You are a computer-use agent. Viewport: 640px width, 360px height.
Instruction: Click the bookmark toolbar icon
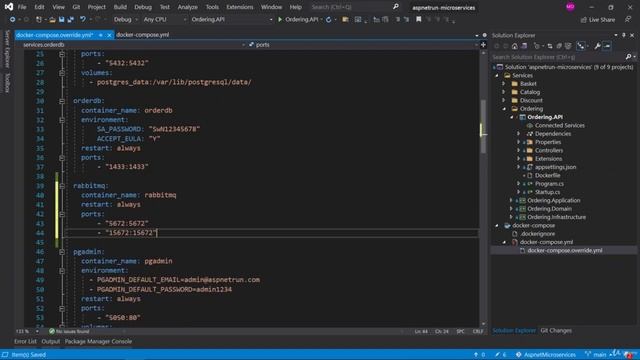[x=418, y=20]
